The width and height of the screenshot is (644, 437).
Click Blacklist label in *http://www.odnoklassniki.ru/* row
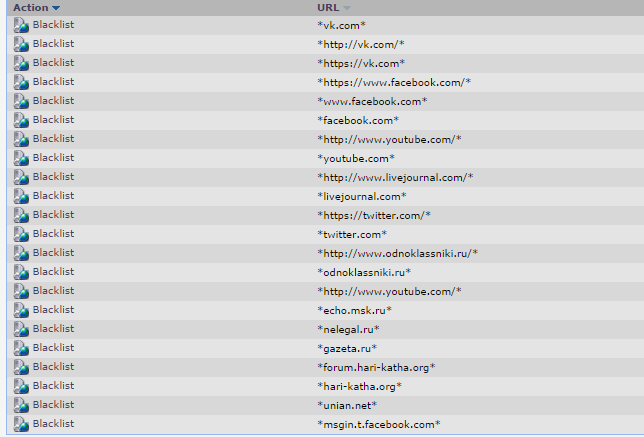[x=53, y=253]
